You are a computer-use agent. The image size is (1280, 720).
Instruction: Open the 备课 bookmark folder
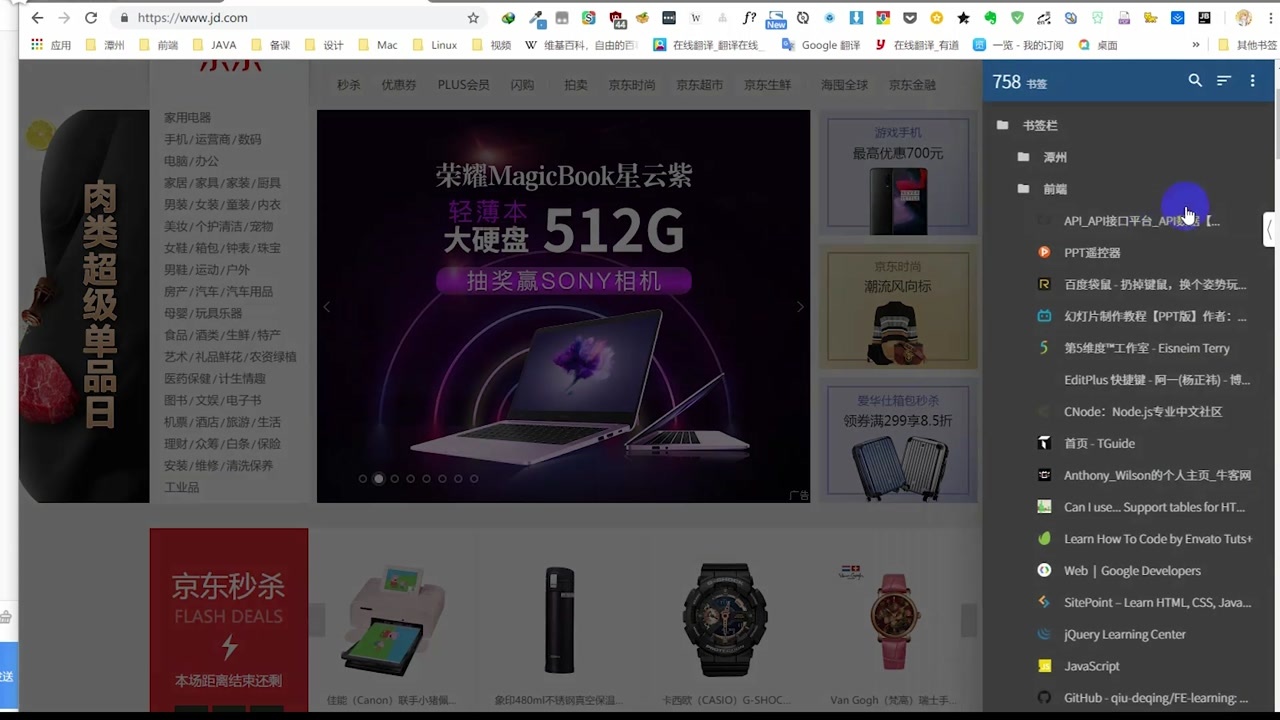coord(270,45)
